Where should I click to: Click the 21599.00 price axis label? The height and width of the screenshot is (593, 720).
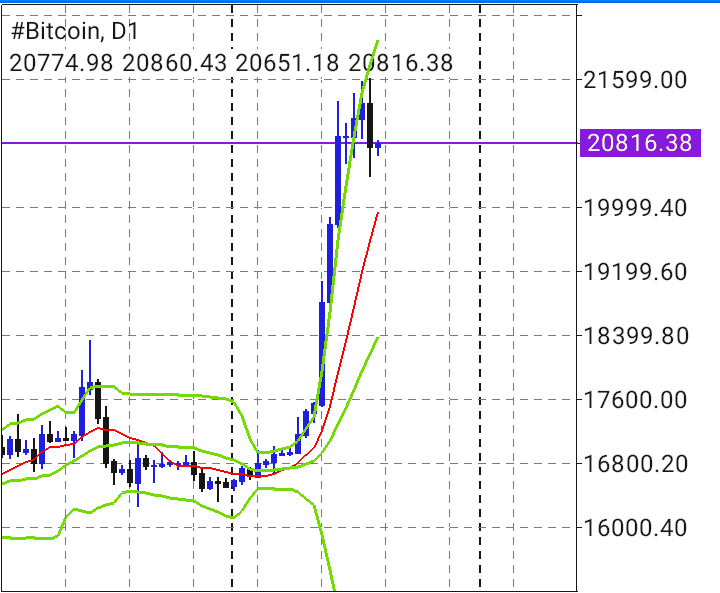coord(635,80)
